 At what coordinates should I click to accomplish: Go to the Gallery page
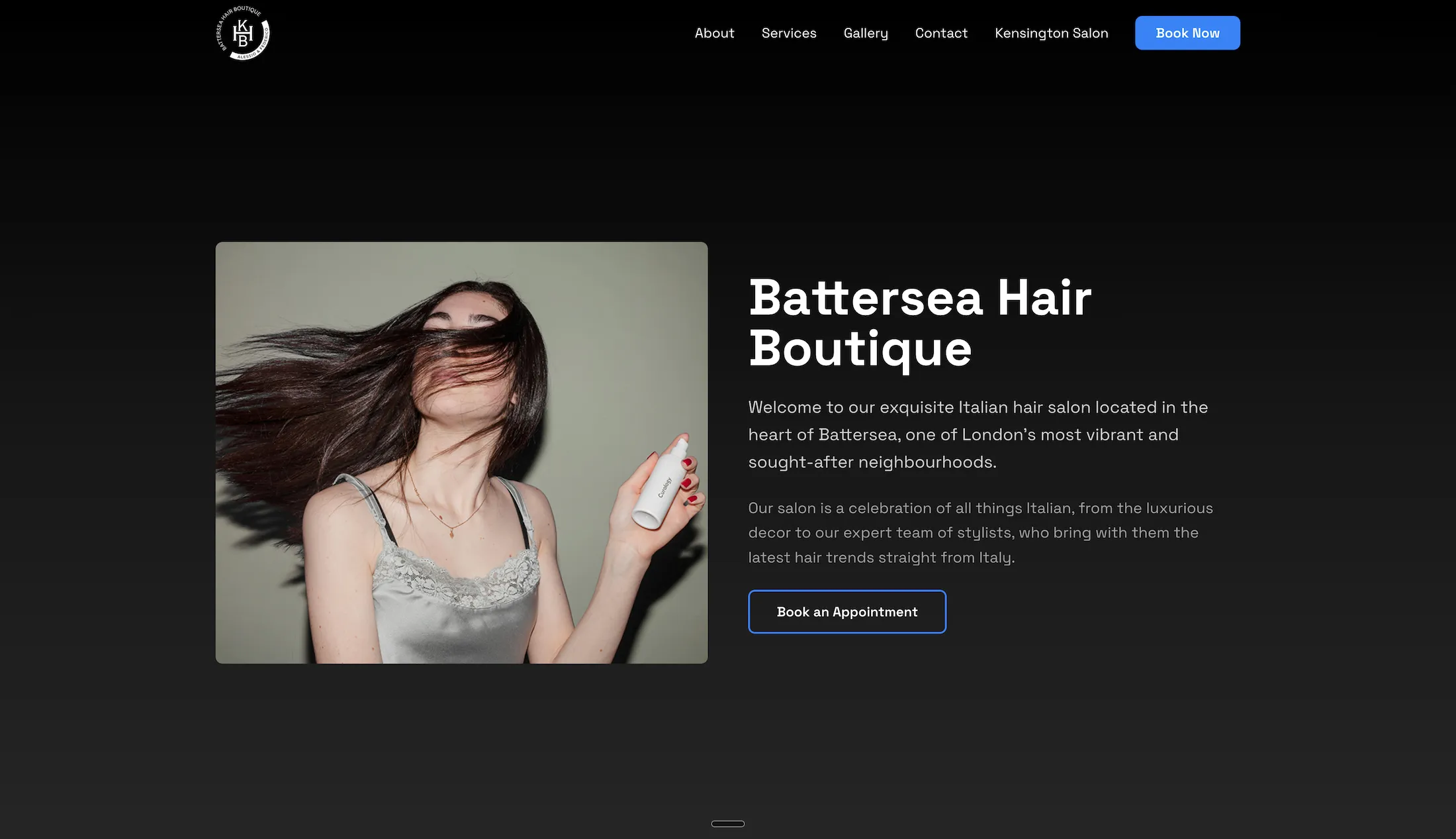pyautogui.click(x=866, y=33)
